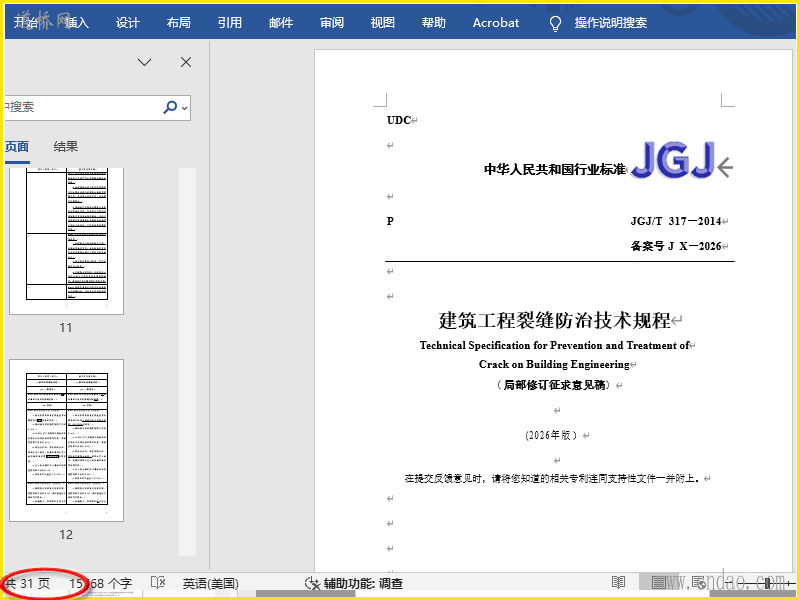Open the 引用 ribbon tab

click(x=230, y=22)
